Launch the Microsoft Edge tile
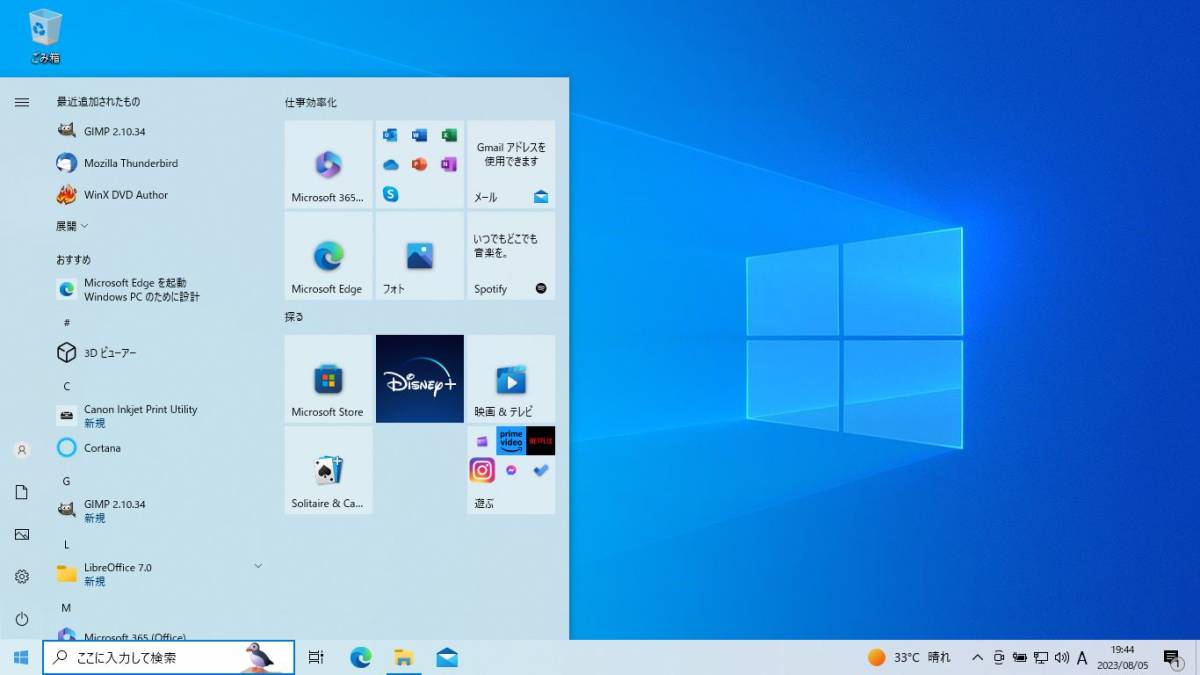 tap(328, 256)
